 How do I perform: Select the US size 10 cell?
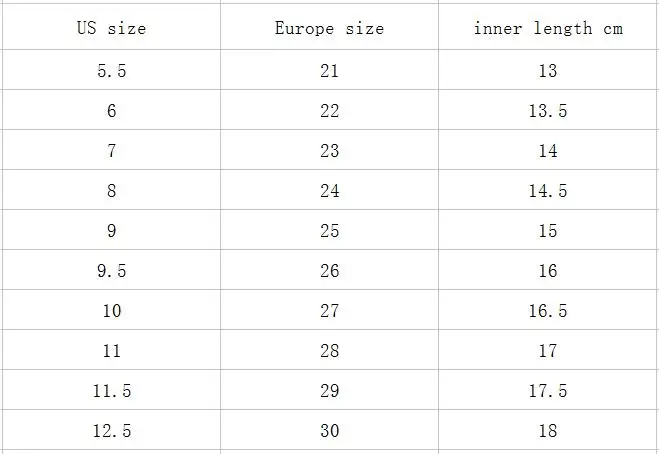pyautogui.click(x=111, y=310)
